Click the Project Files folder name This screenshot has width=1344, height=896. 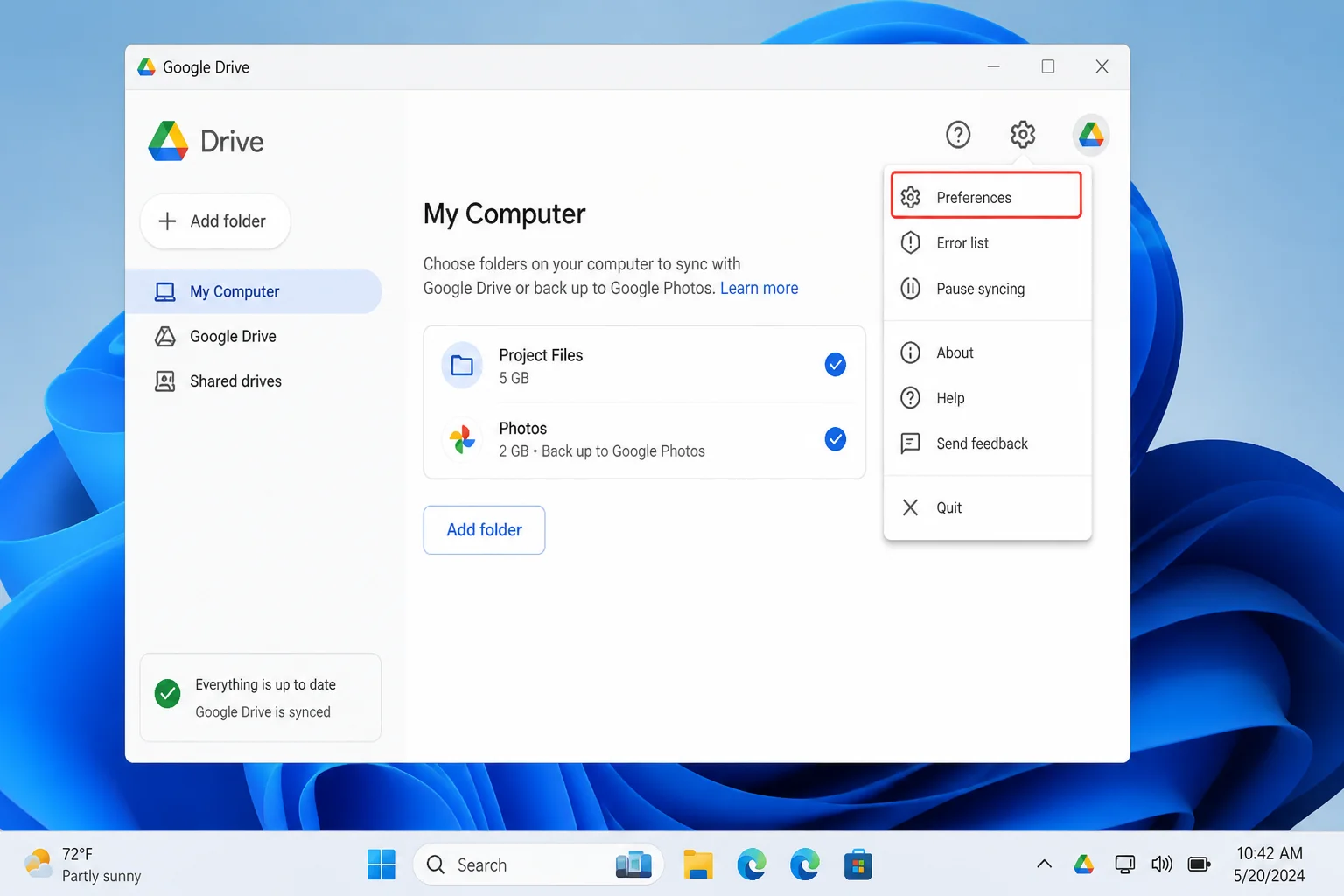pyautogui.click(x=541, y=355)
